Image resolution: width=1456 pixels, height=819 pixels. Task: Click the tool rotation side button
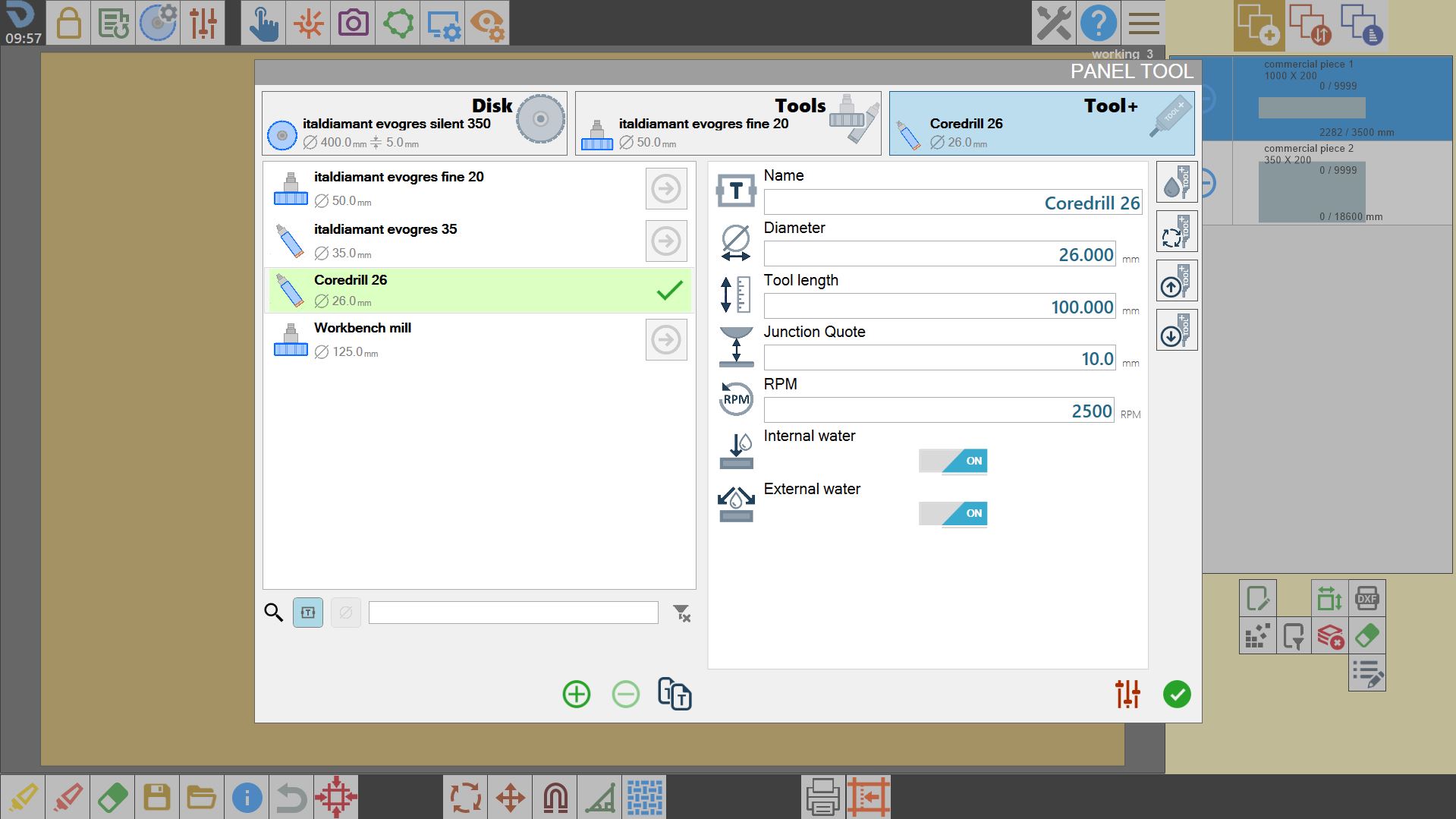point(1177,232)
